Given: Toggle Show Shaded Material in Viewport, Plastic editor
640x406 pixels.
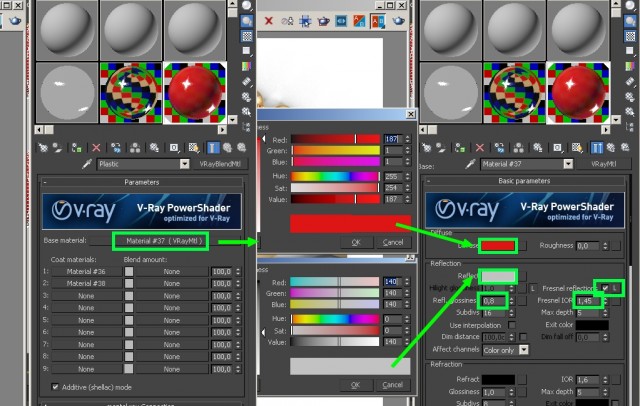Looking at the screenshot, I should [193, 148].
